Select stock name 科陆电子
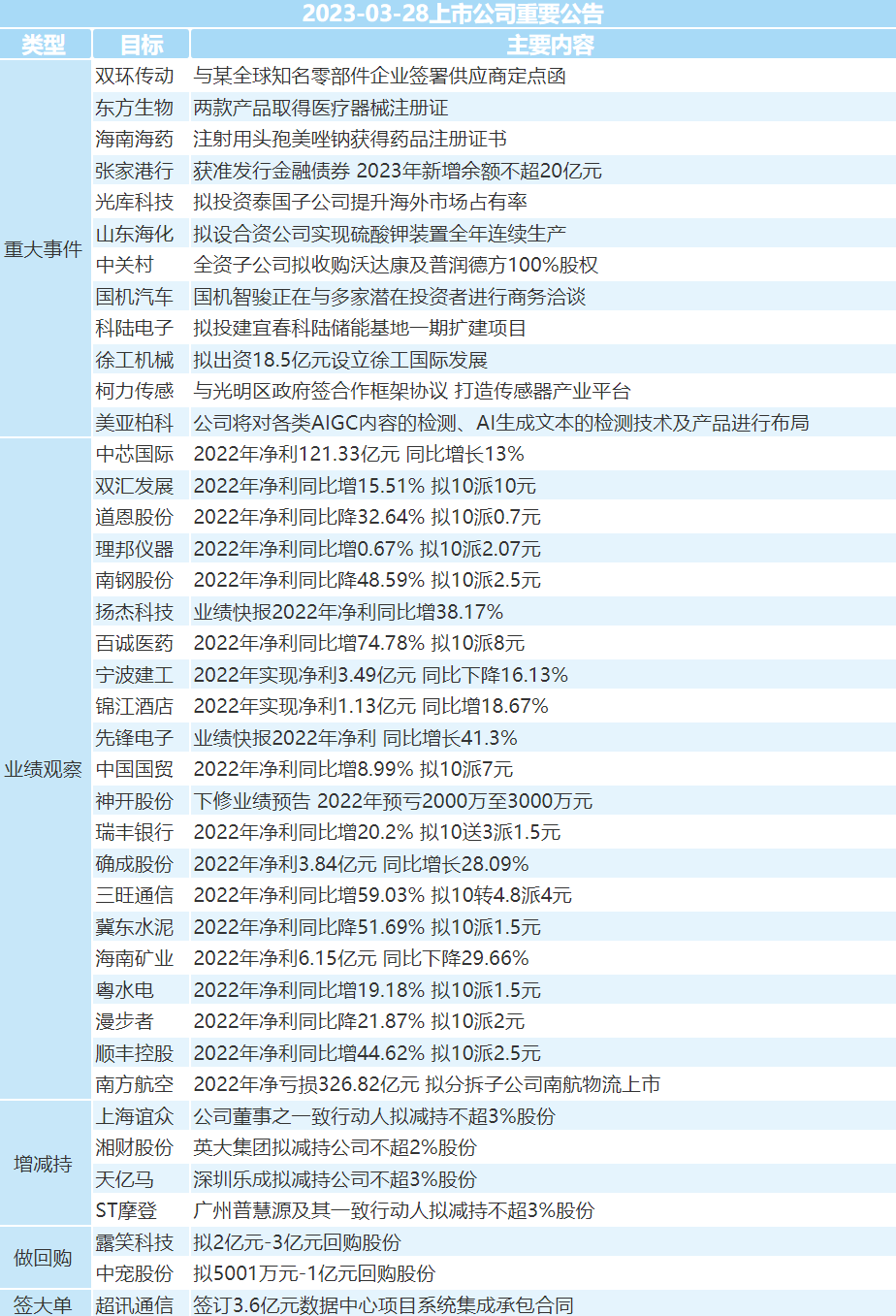The image size is (896, 1316). pos(135,328)
